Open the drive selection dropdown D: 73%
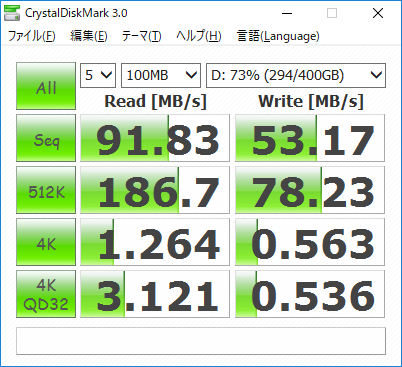Image resolution: width=402 pixels, height=367 pixels. [296, 75]
